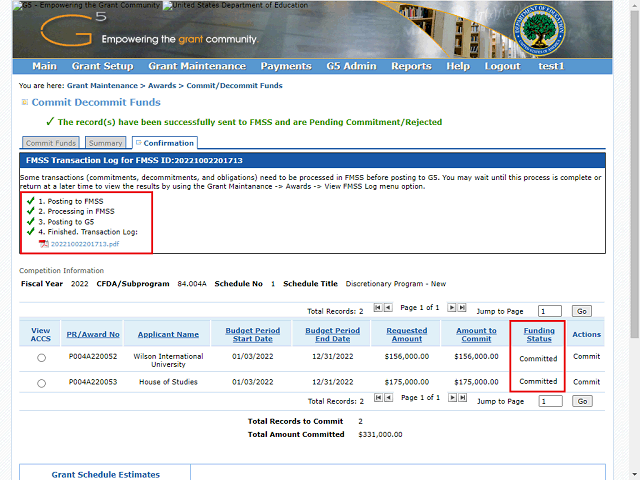The image size is (640, 480).
Task: Open the 20221002201713.pdf transaction log link
Action: tap(83, 244)
